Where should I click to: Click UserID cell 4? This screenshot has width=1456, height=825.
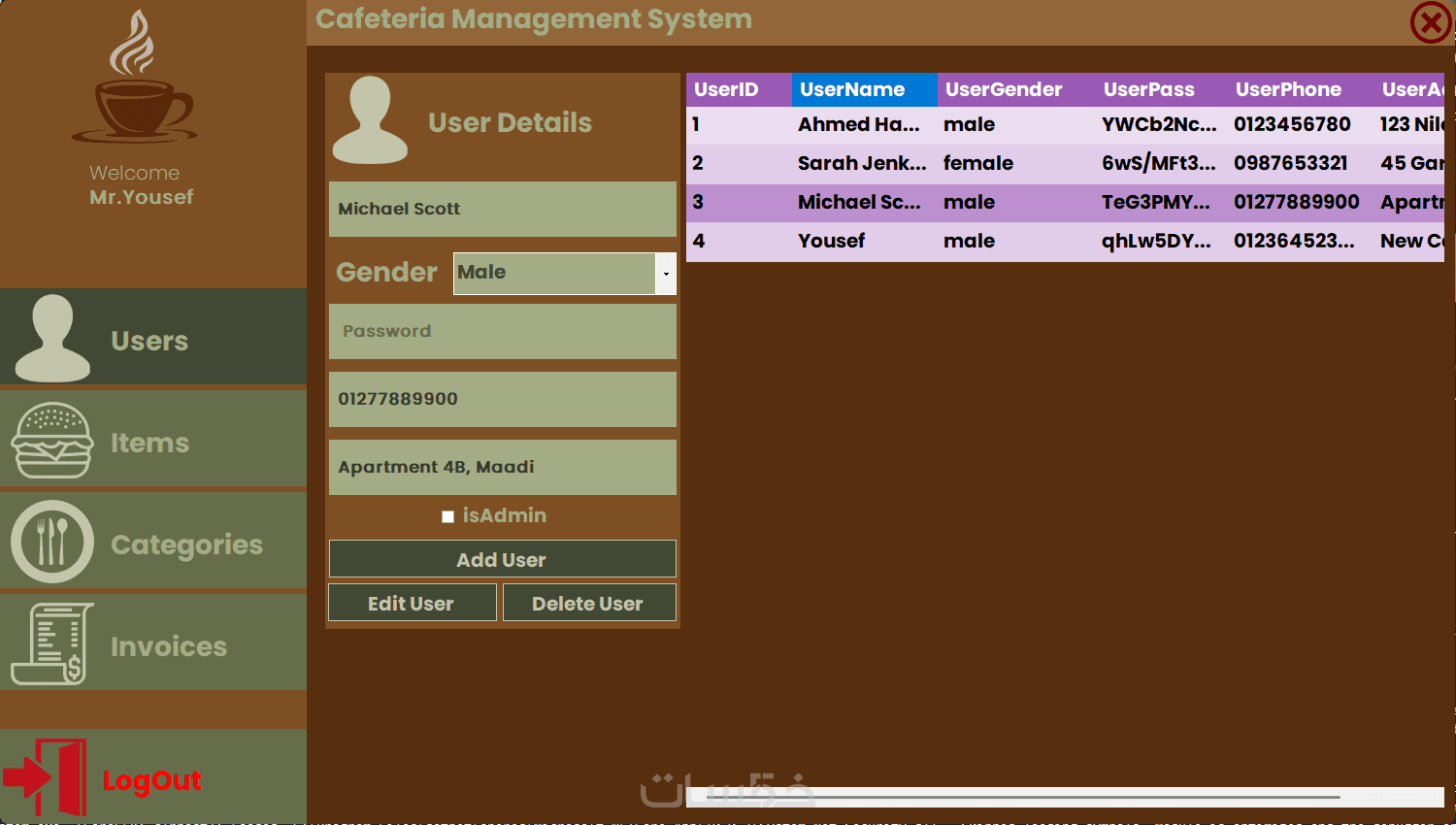739,241
